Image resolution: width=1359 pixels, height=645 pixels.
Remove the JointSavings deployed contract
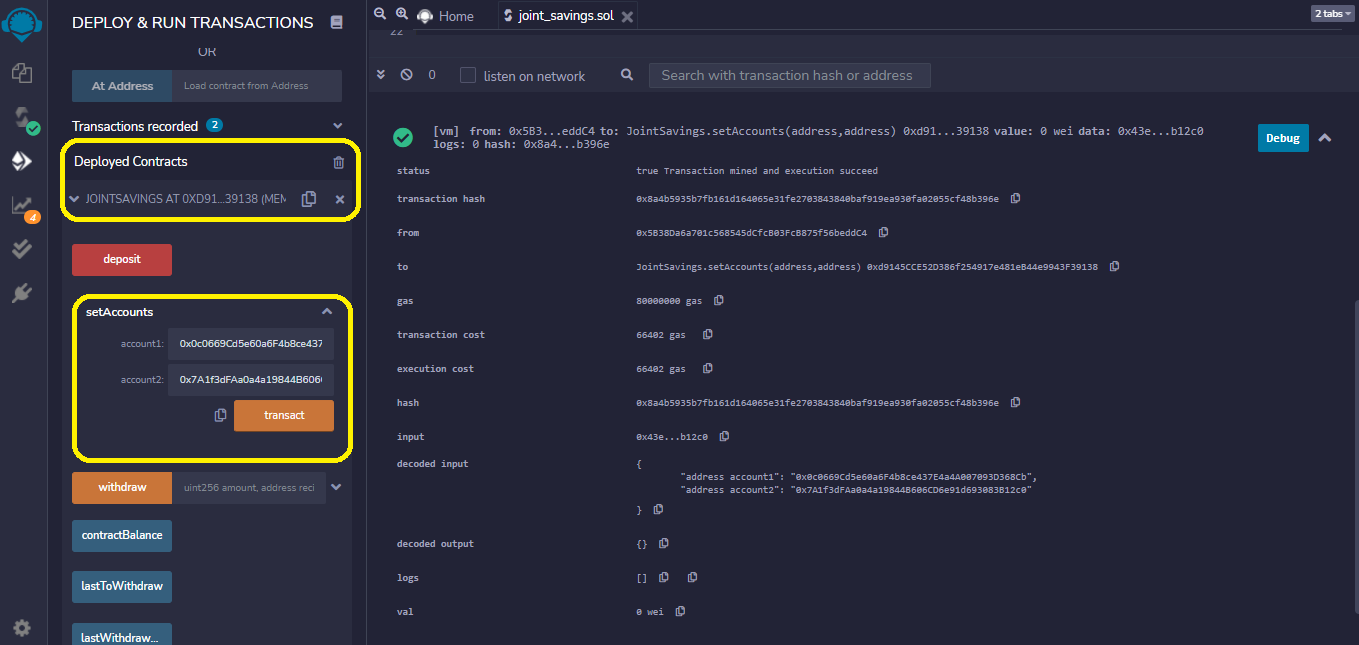tap(340, 200)
